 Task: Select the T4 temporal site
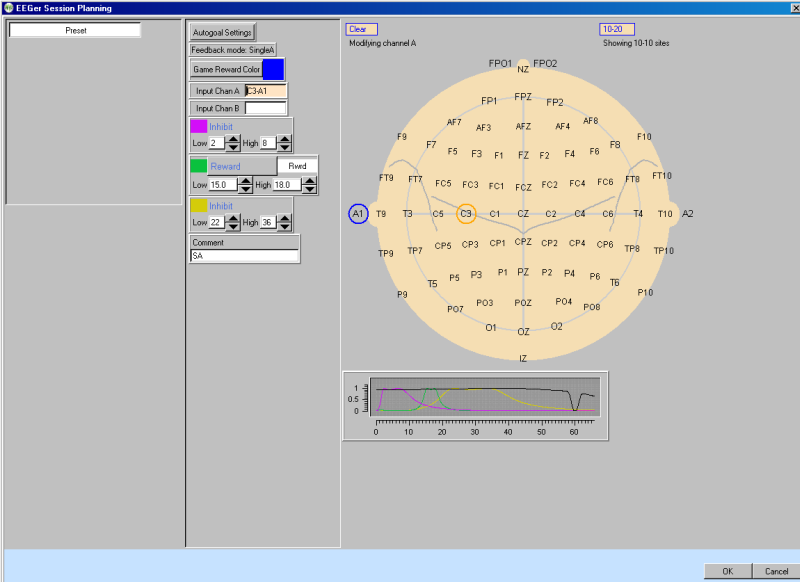click(x=638, y=214)
